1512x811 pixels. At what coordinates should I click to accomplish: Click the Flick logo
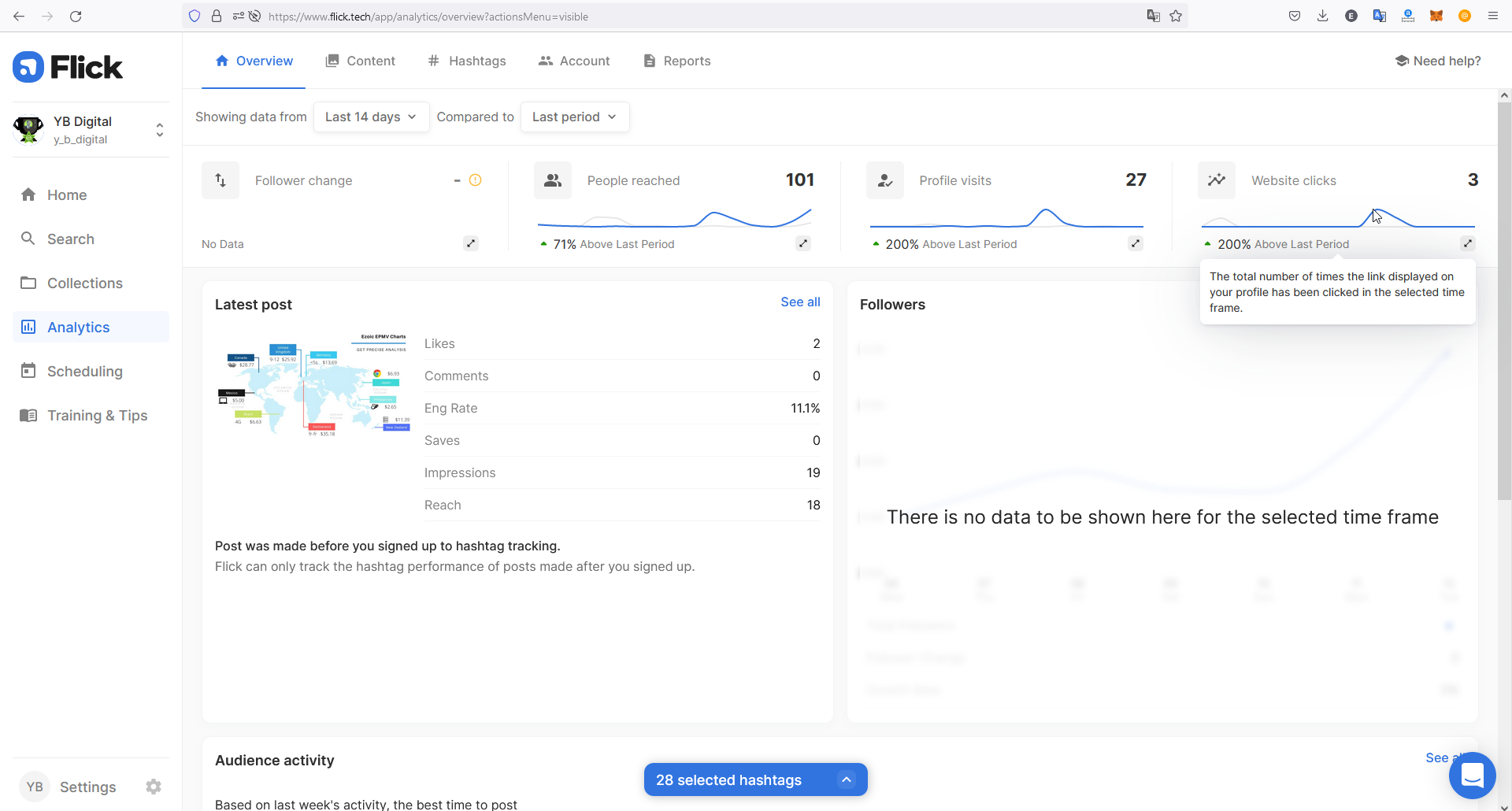click(x=68, y=68)
